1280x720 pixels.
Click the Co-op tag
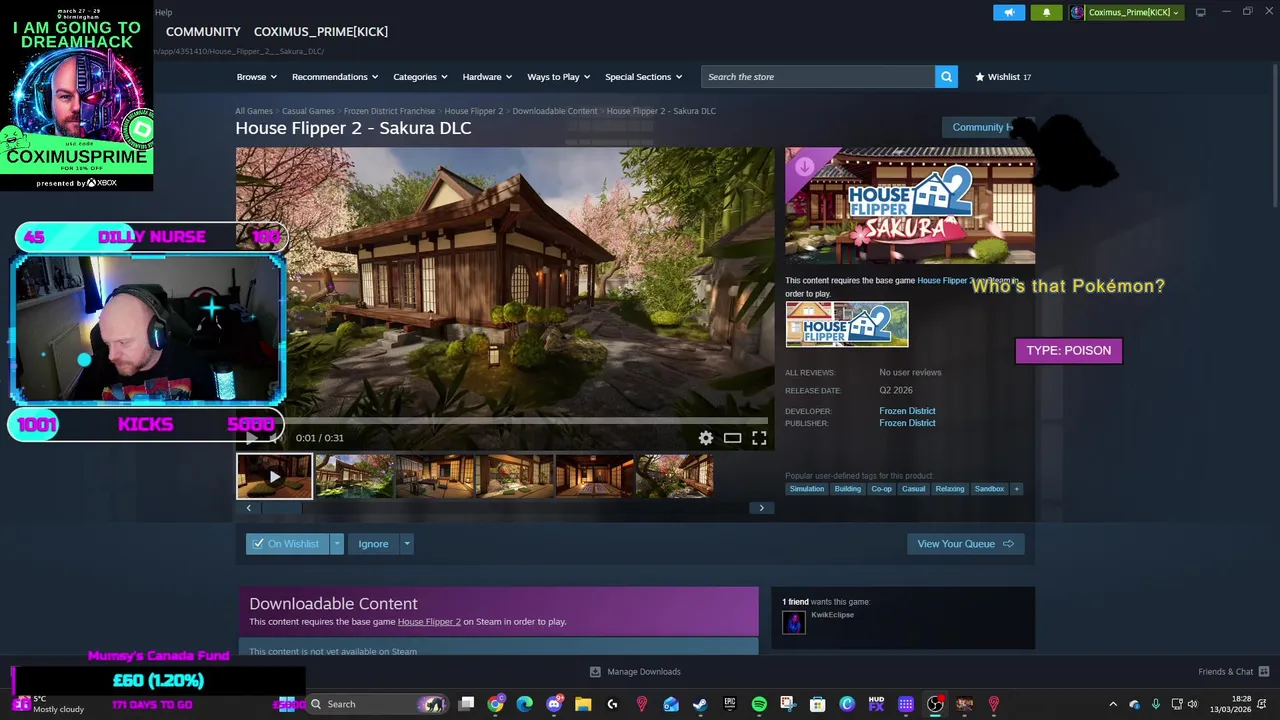pos(881,489)
